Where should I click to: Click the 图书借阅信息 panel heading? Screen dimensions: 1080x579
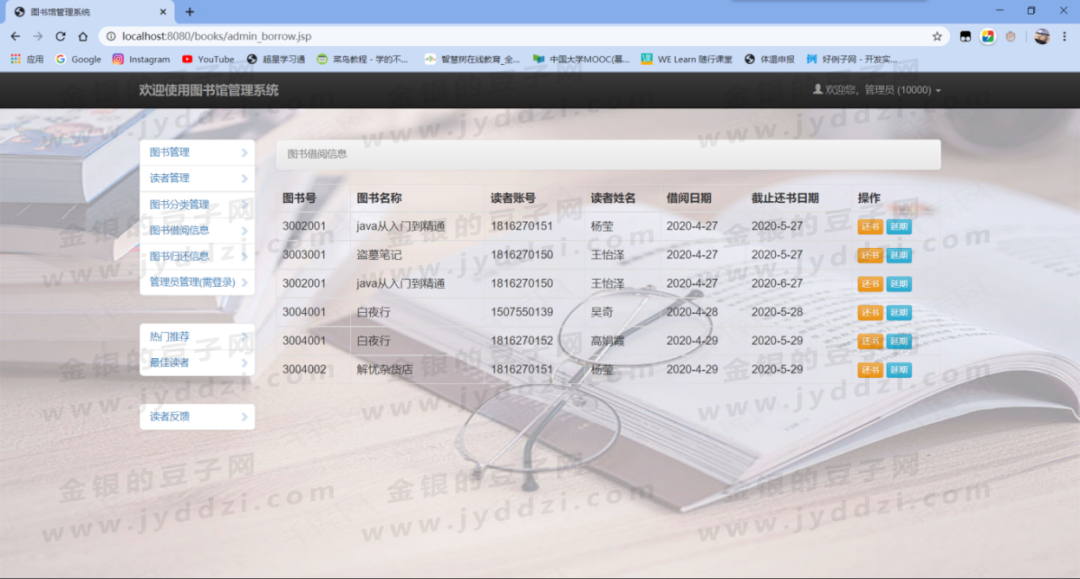coord(608,154)
